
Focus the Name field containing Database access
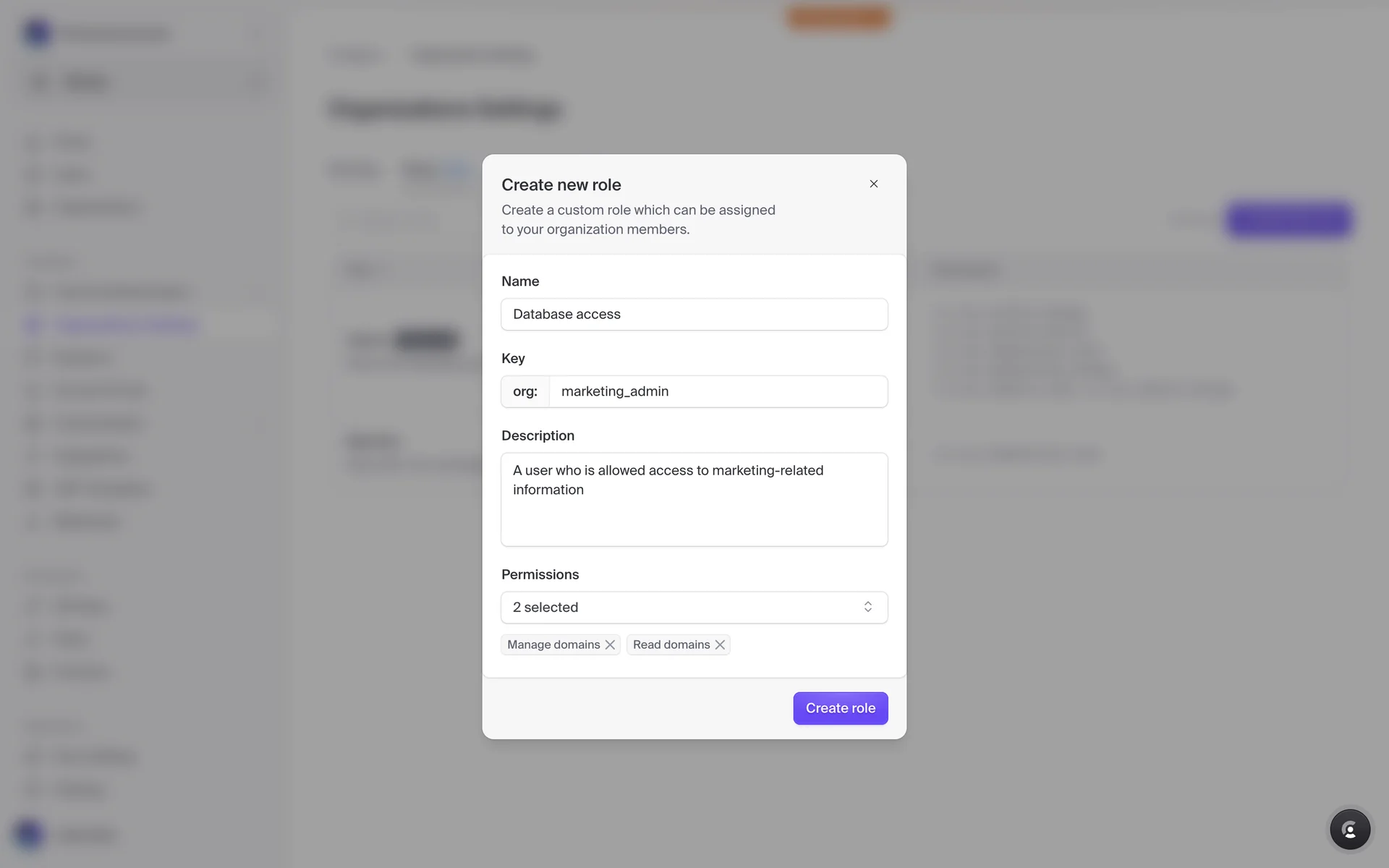pos(694,314)
